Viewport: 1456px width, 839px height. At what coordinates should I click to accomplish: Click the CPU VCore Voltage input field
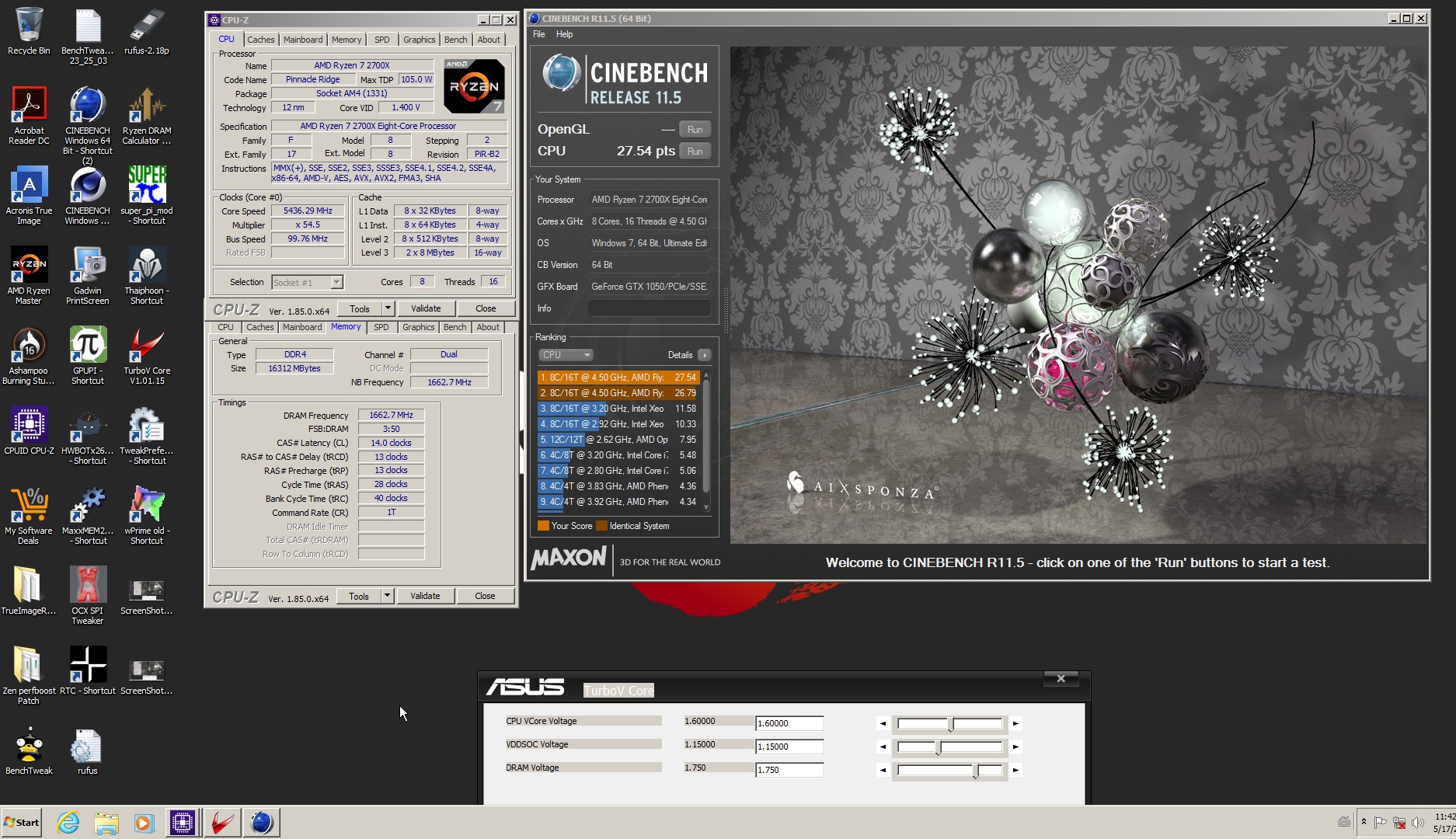pos(789,723)
